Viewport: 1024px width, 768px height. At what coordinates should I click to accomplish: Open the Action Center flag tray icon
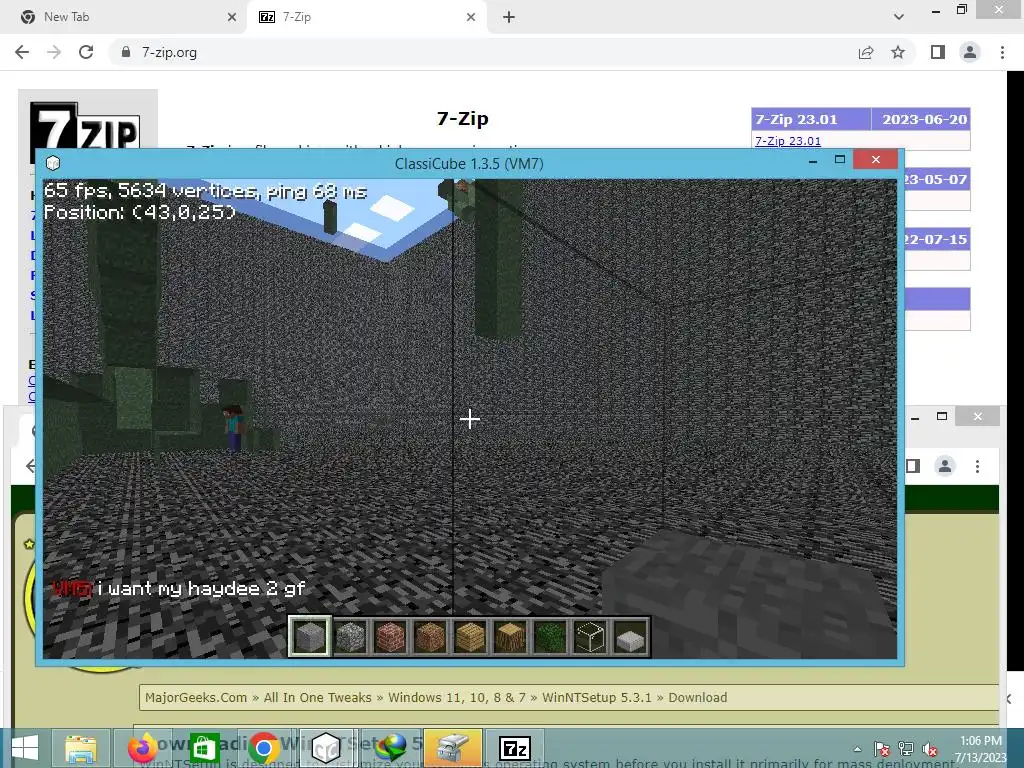pos(882,749)
